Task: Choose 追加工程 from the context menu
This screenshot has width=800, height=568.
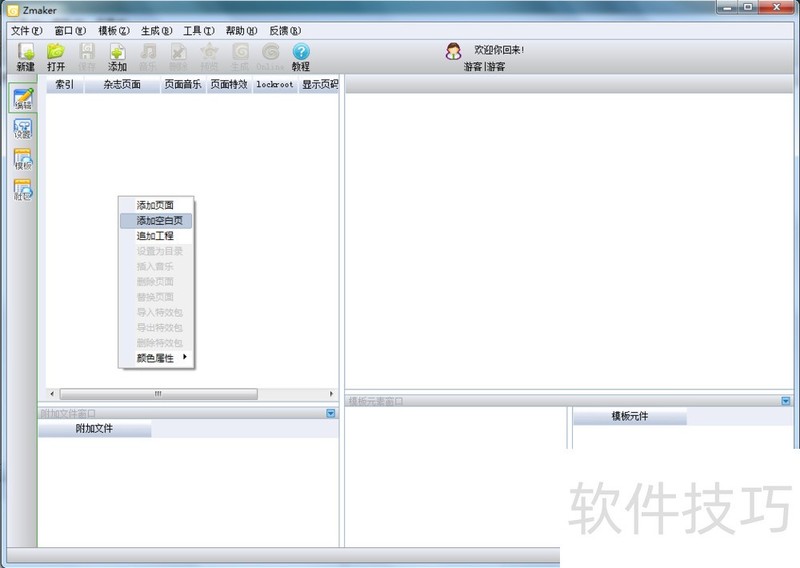Action: coord(155,236)
